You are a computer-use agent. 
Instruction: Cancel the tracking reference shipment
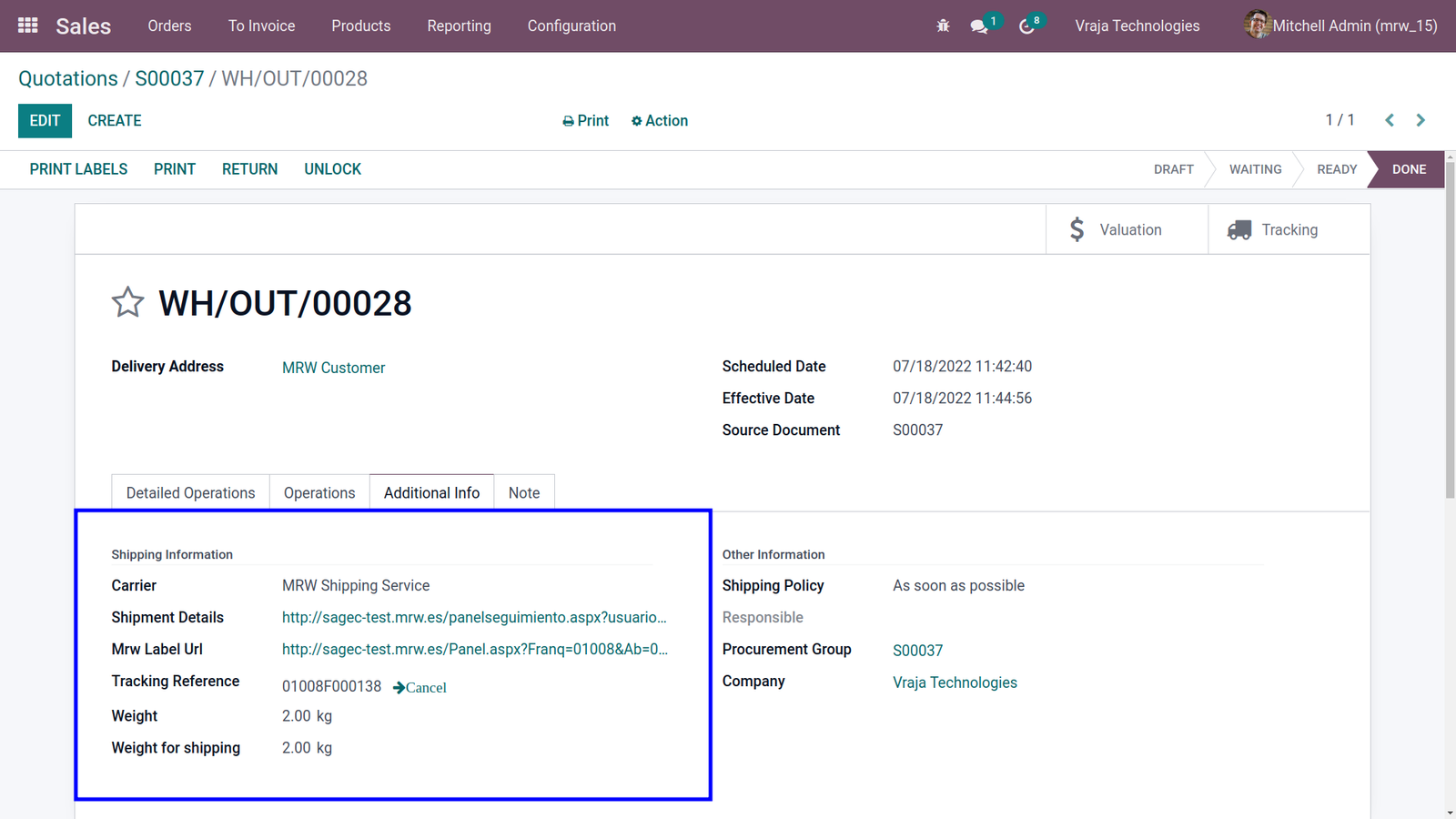[420, 687]
